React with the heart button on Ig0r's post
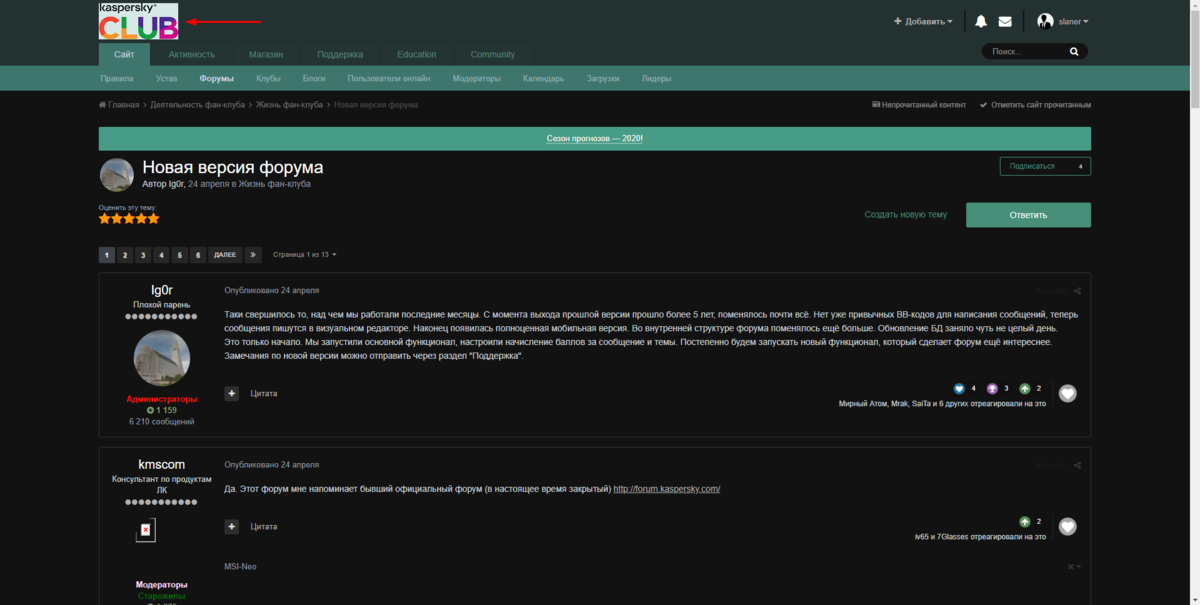The image size is (1200, 605). [1068, 394]
